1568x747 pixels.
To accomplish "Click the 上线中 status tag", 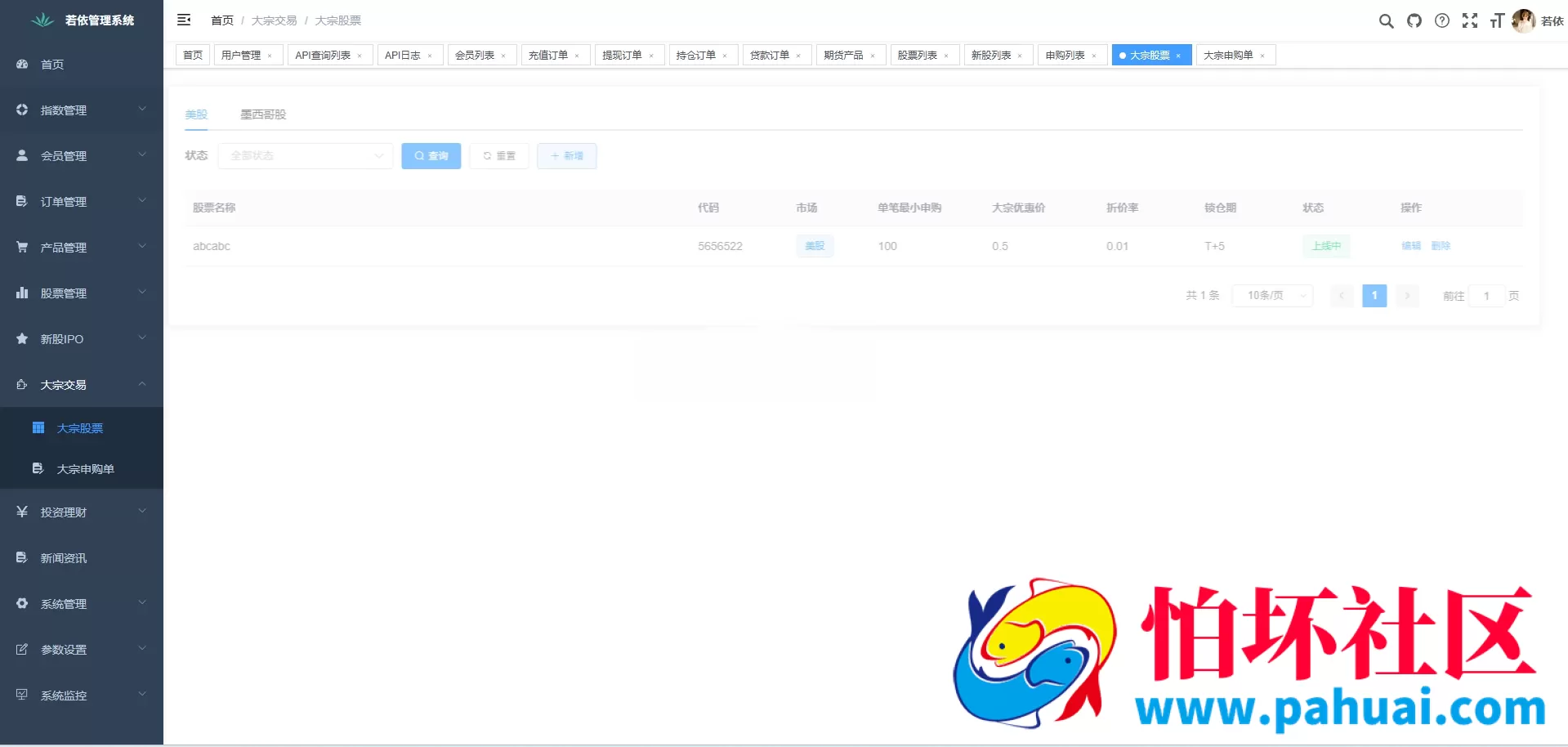I will click(x=1326, y=245).
